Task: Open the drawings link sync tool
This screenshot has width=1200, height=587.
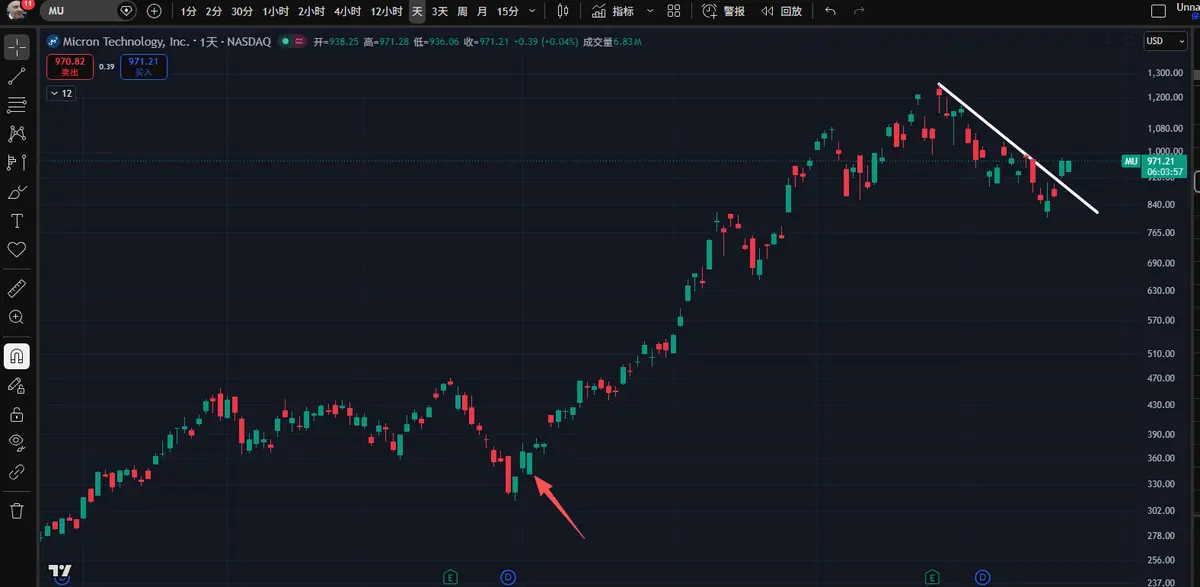Action: (17, 472)
